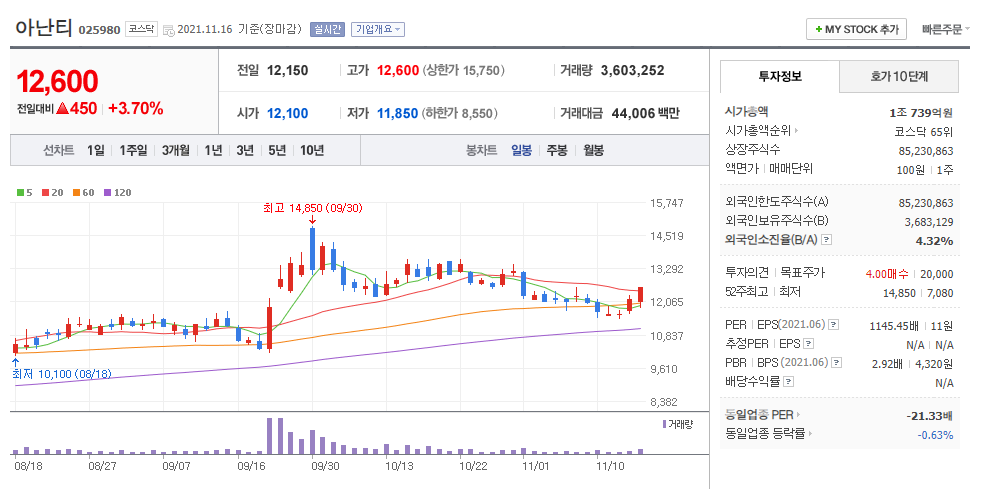Screen dimensions: 982x489
Task: Click the green 5-day moving average legend
Action: pos(23,192)
